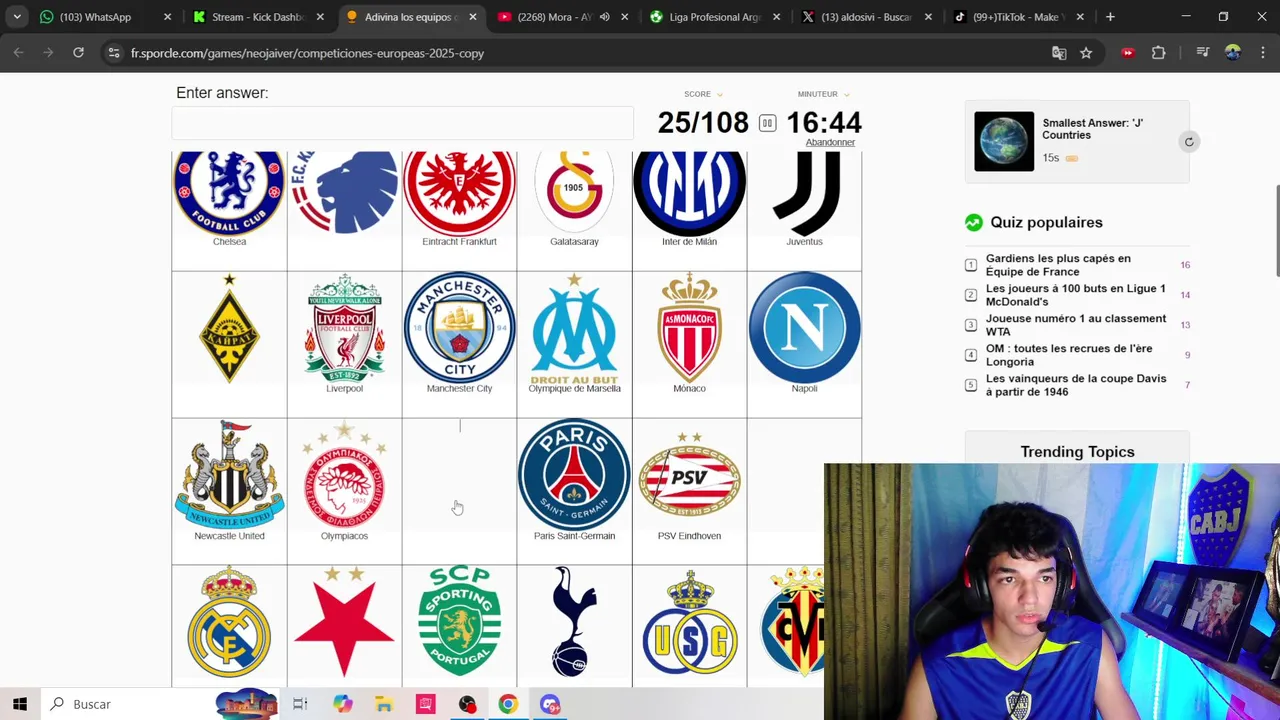Image resolution: width=1280 pixels, height=720 pixels.
Task: Open Discord app with 9+ badge
Action: [550, 704]
